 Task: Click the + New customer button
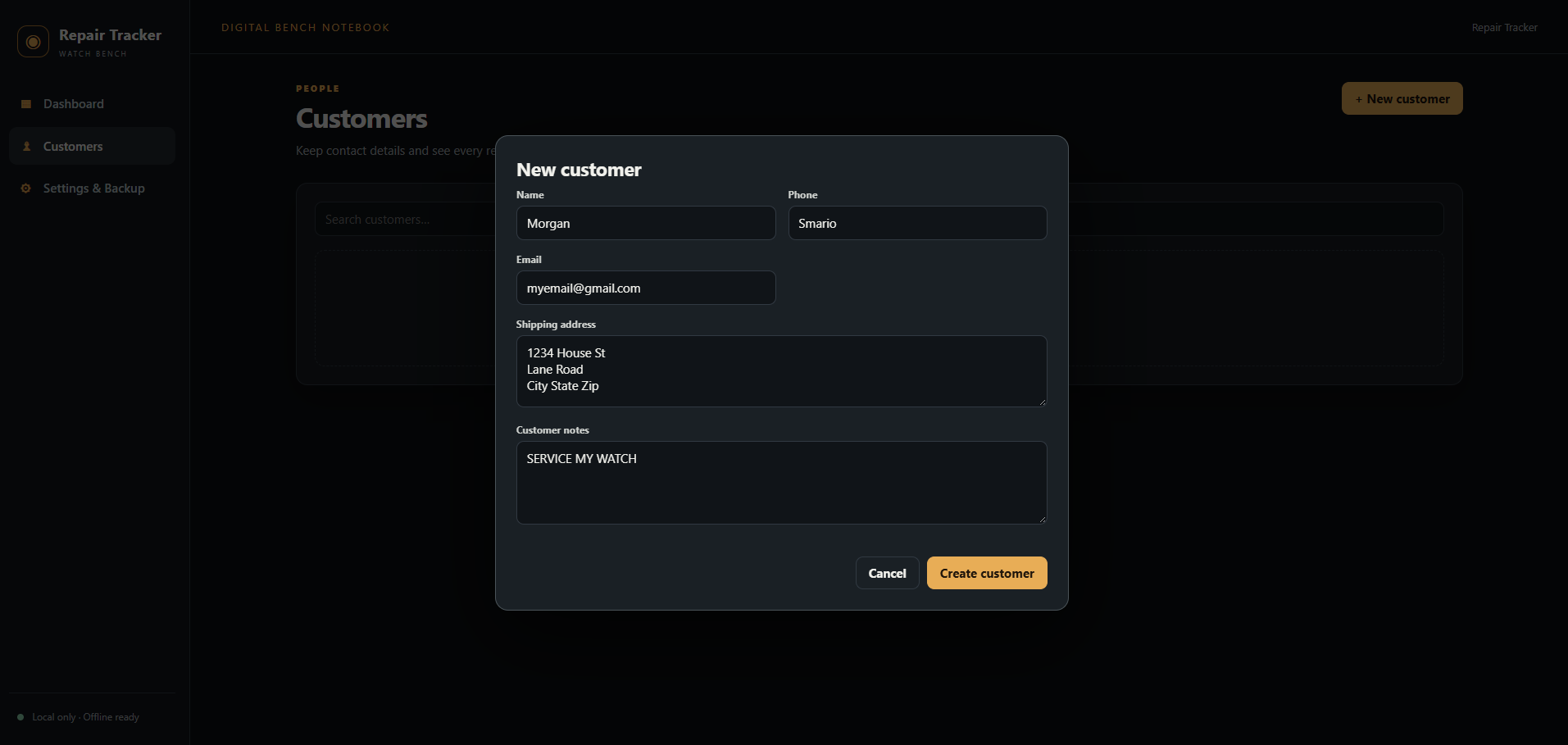(x=1402, y=98)
